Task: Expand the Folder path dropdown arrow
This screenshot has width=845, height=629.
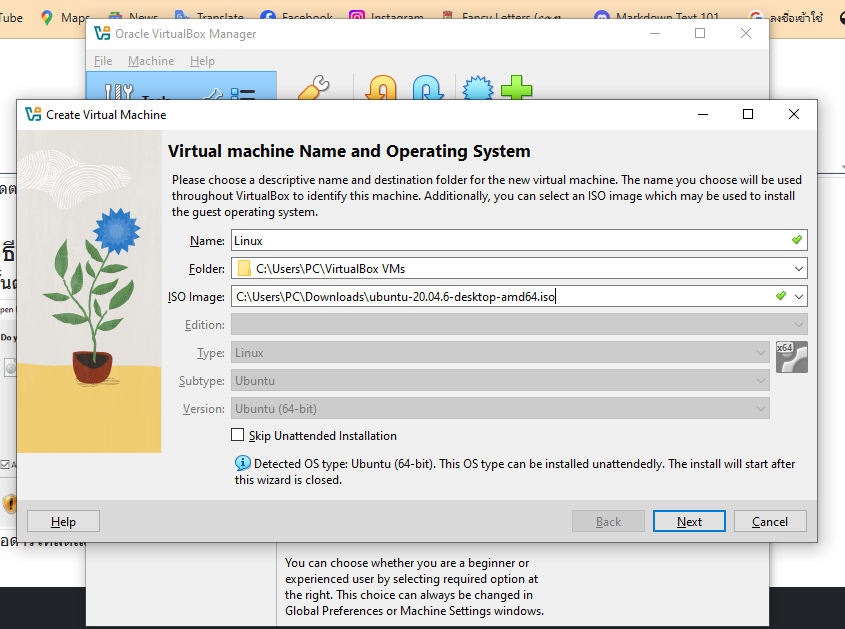Action: click(x=797, y=268)
